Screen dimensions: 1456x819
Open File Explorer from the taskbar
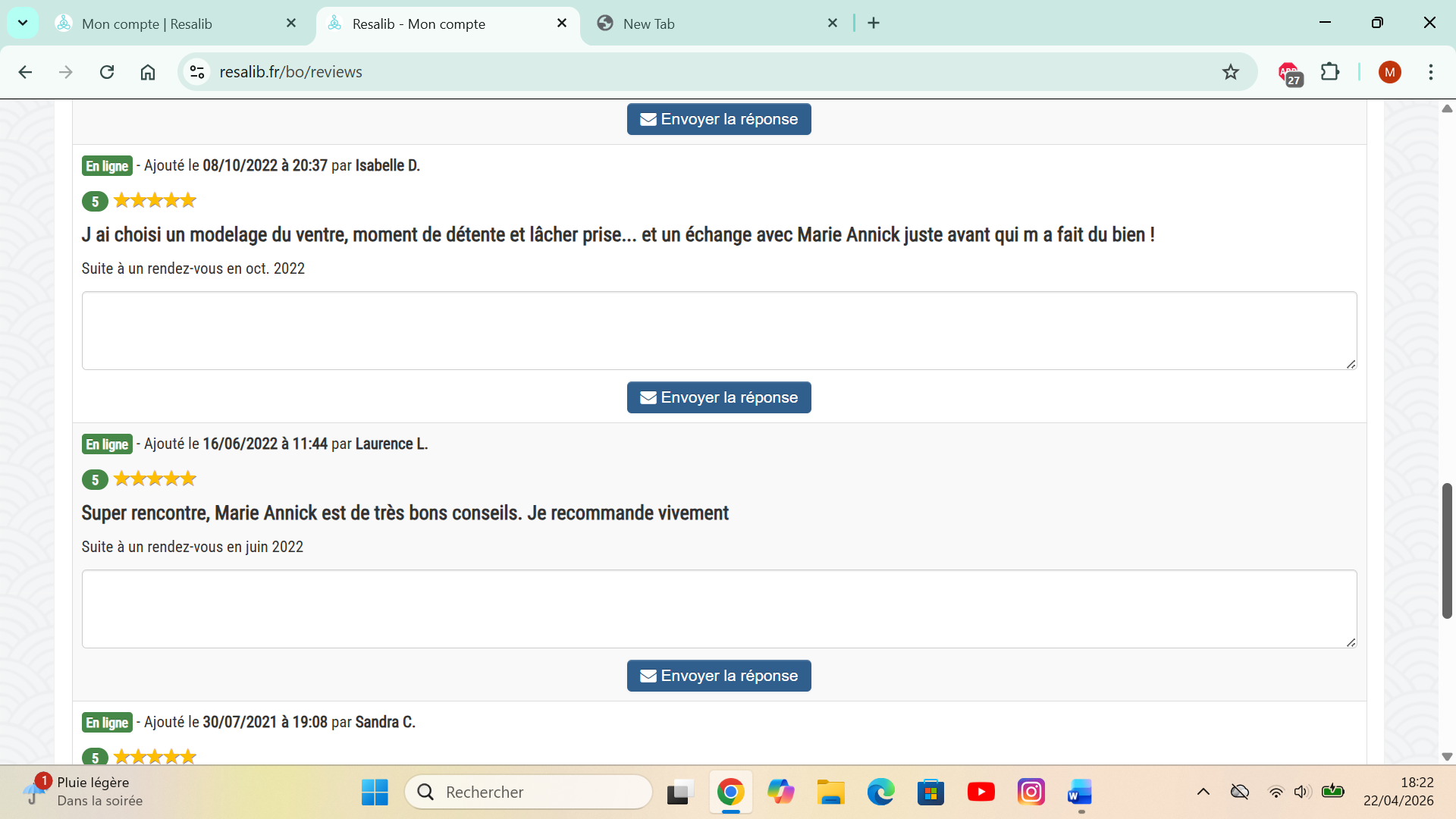[830, 792]
